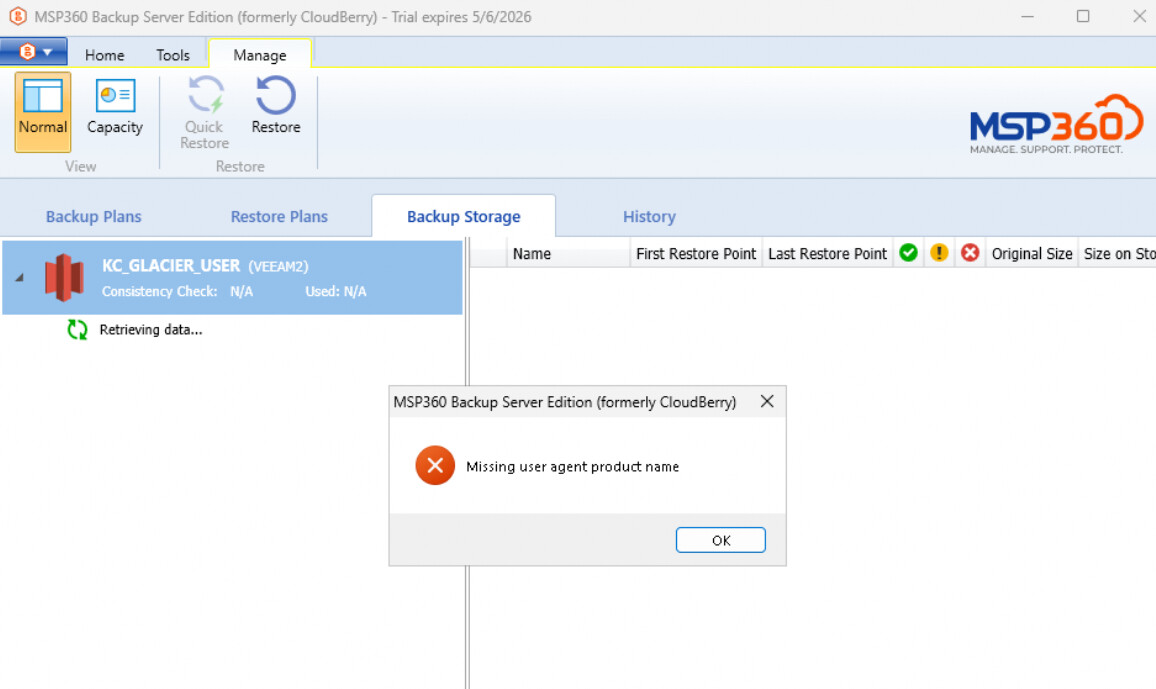Click the yellow warning status column icon
This screenshot has height=689, width=1156.
coord(939,253)
